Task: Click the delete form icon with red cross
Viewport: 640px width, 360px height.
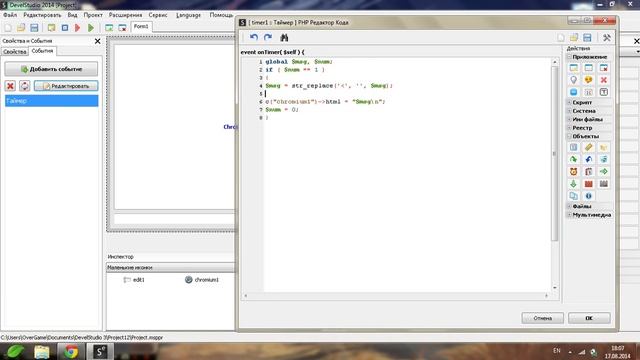Action: click(x=122, y=28)
